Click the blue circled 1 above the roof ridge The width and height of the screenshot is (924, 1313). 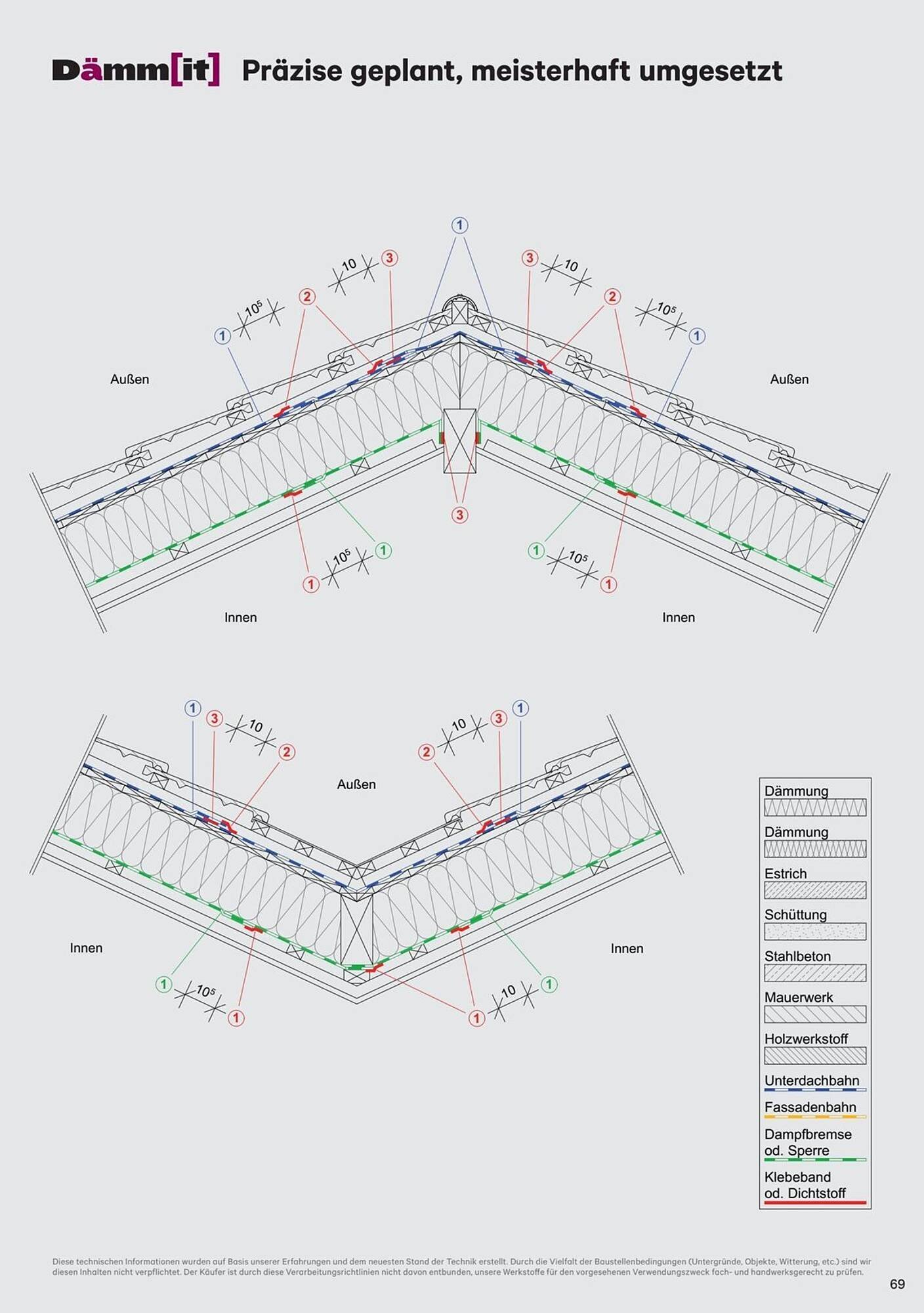click(x=459, y=225)
